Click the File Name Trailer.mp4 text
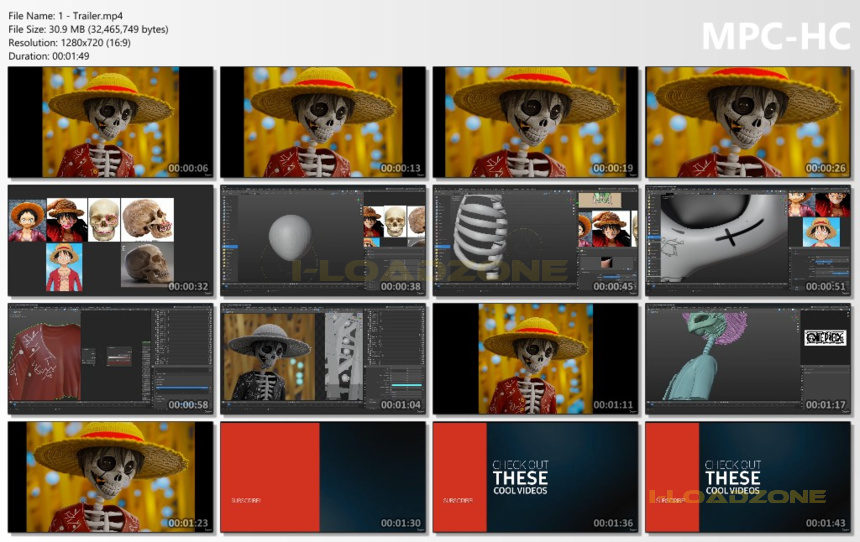This screenshot has width=860, height=542. 65,16
